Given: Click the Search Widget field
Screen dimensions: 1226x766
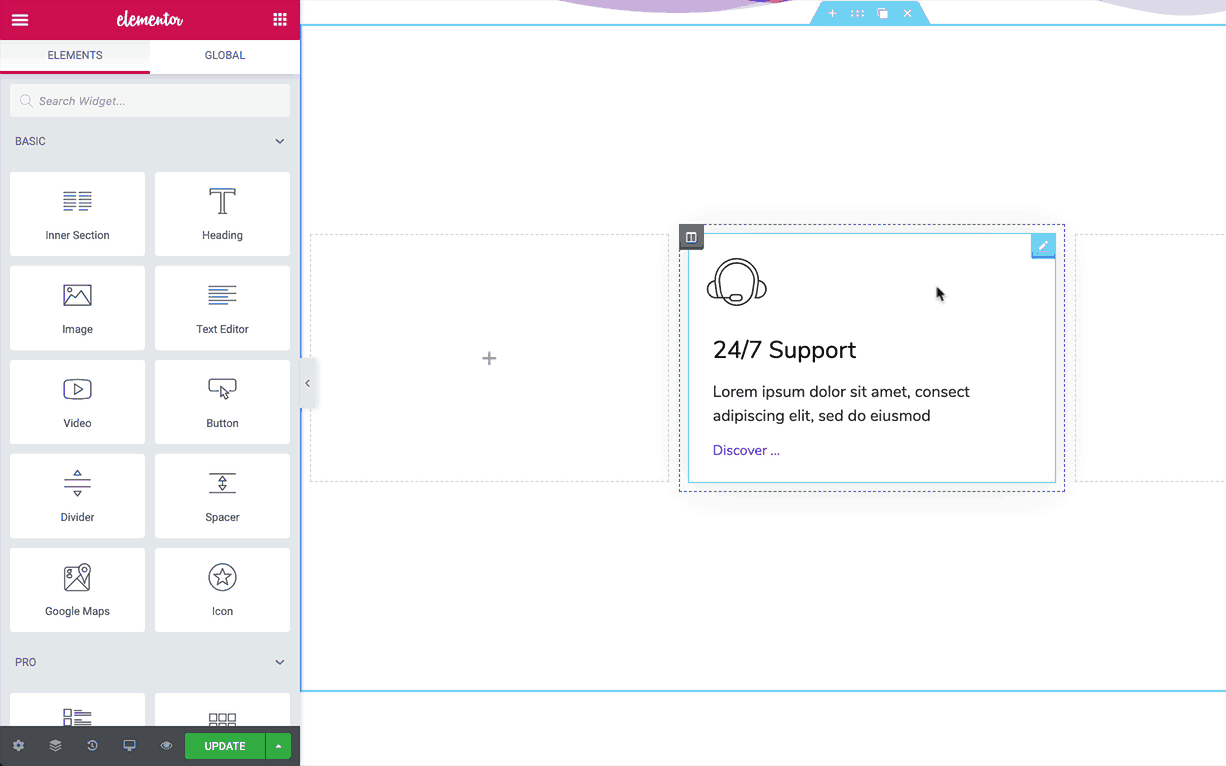Looking at the screenshot, I should [x=150, y=101].
